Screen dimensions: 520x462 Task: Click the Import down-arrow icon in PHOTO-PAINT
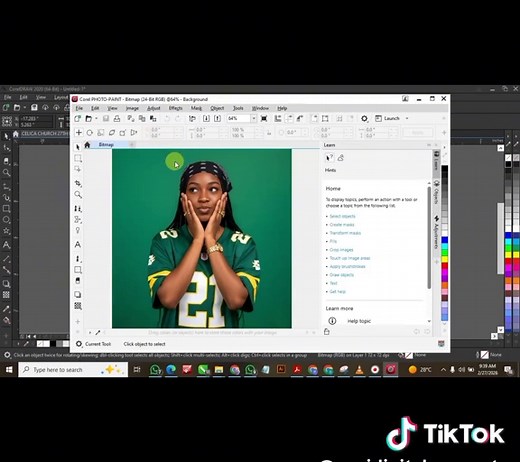click(x=206, y=119)
